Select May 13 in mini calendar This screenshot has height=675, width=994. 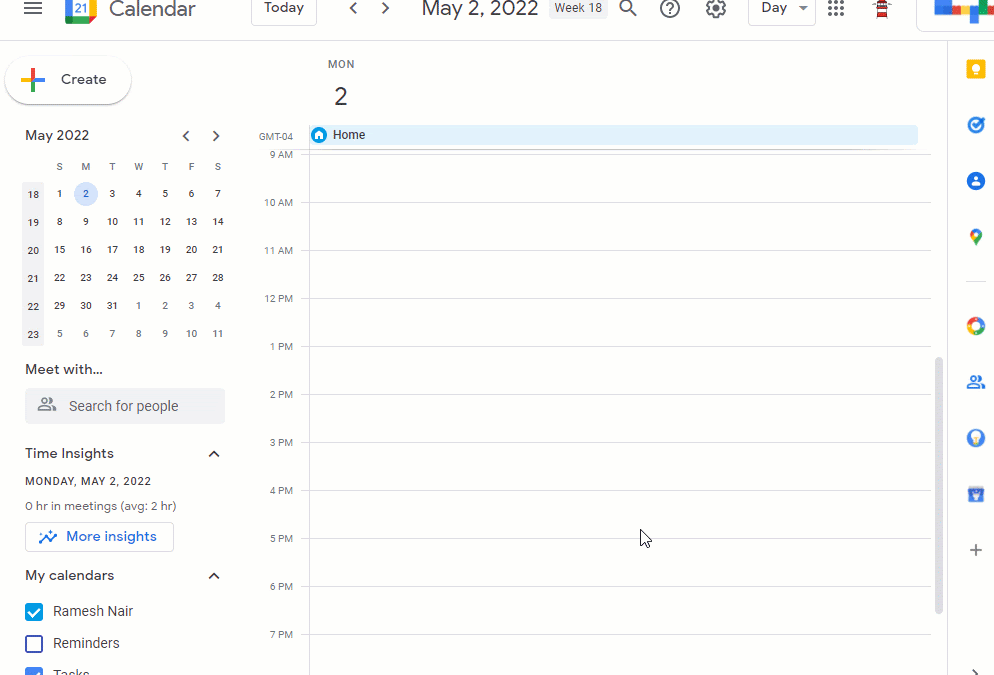[x=191, y=222]
